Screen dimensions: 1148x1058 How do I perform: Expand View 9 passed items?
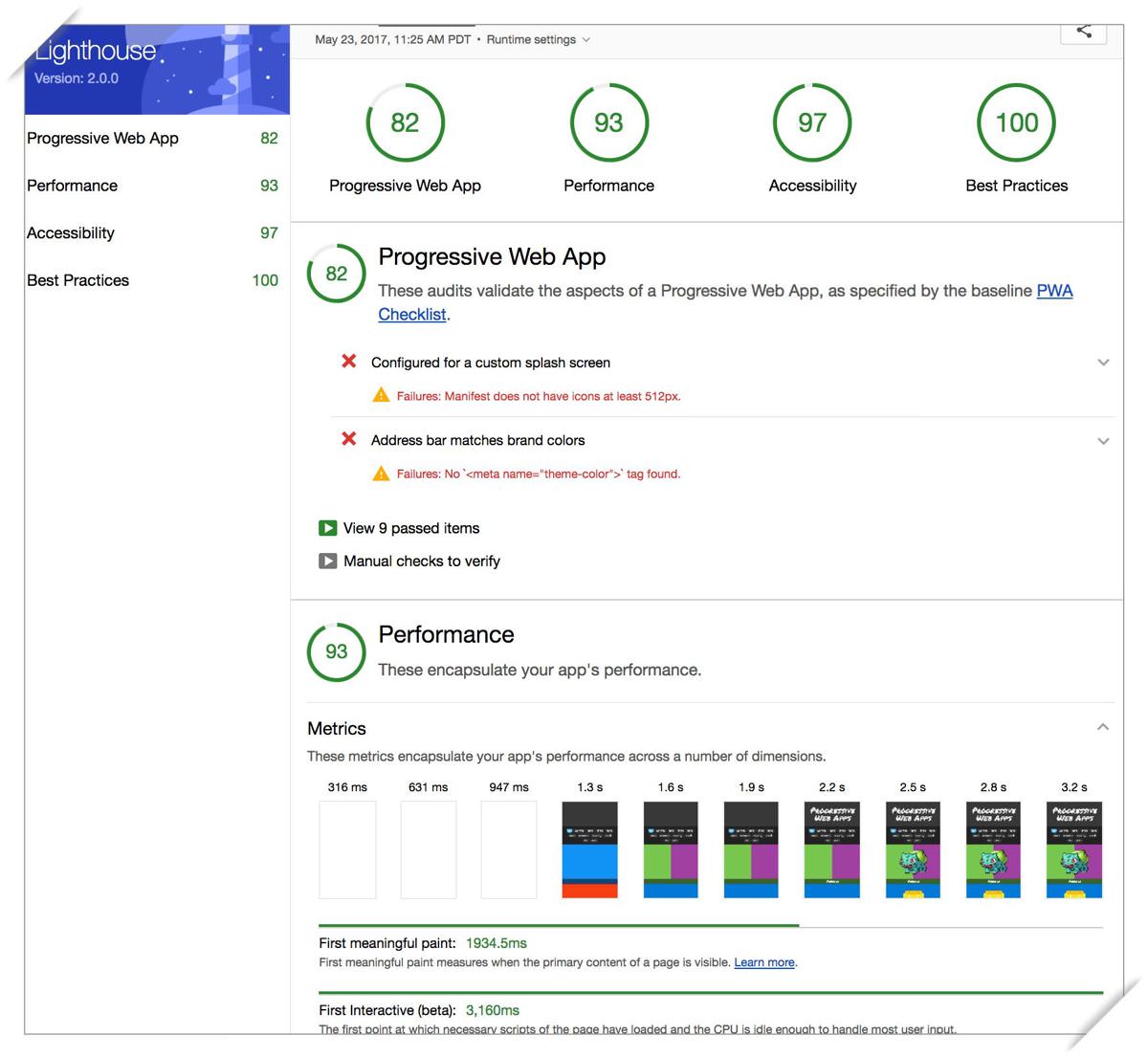[411, 528]
